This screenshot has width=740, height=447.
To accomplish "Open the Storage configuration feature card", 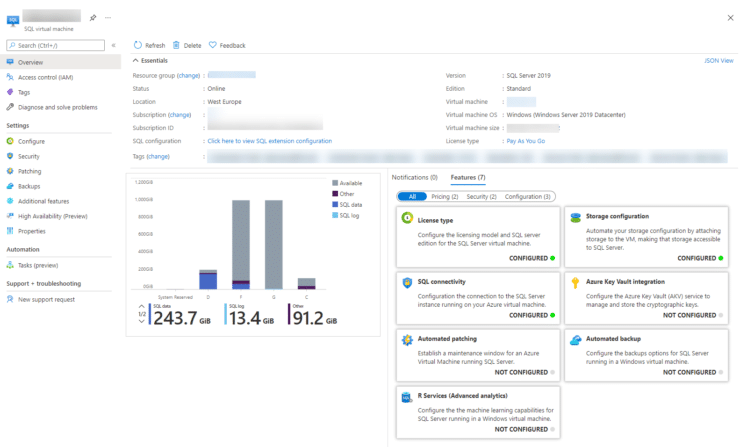I will [x=647, y=237].
